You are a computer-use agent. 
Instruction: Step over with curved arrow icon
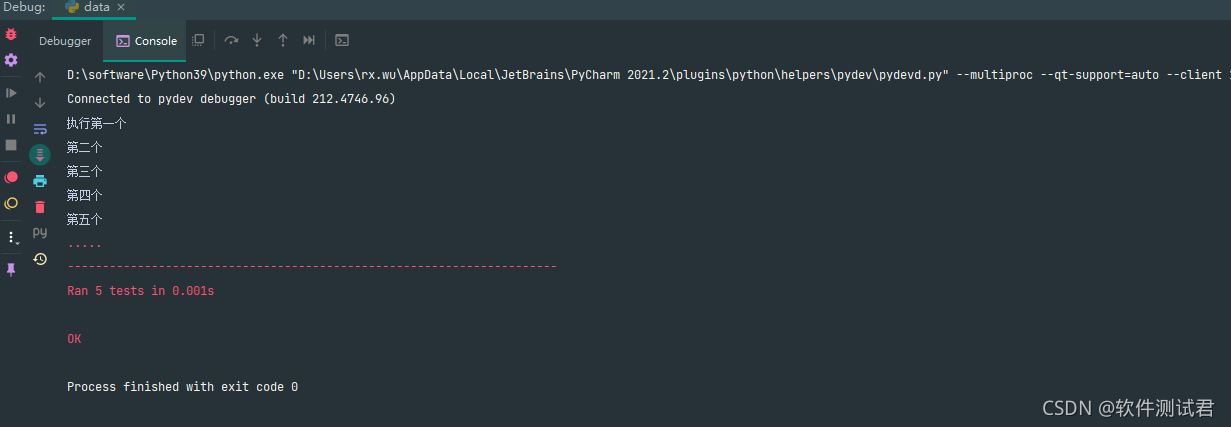231,40
